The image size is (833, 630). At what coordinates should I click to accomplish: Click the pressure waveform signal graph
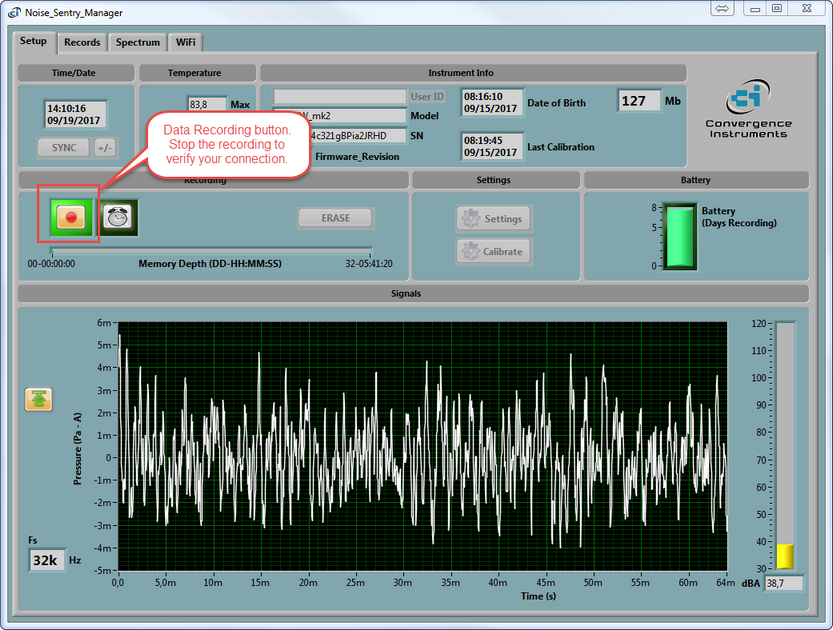[x=422, y=446]
